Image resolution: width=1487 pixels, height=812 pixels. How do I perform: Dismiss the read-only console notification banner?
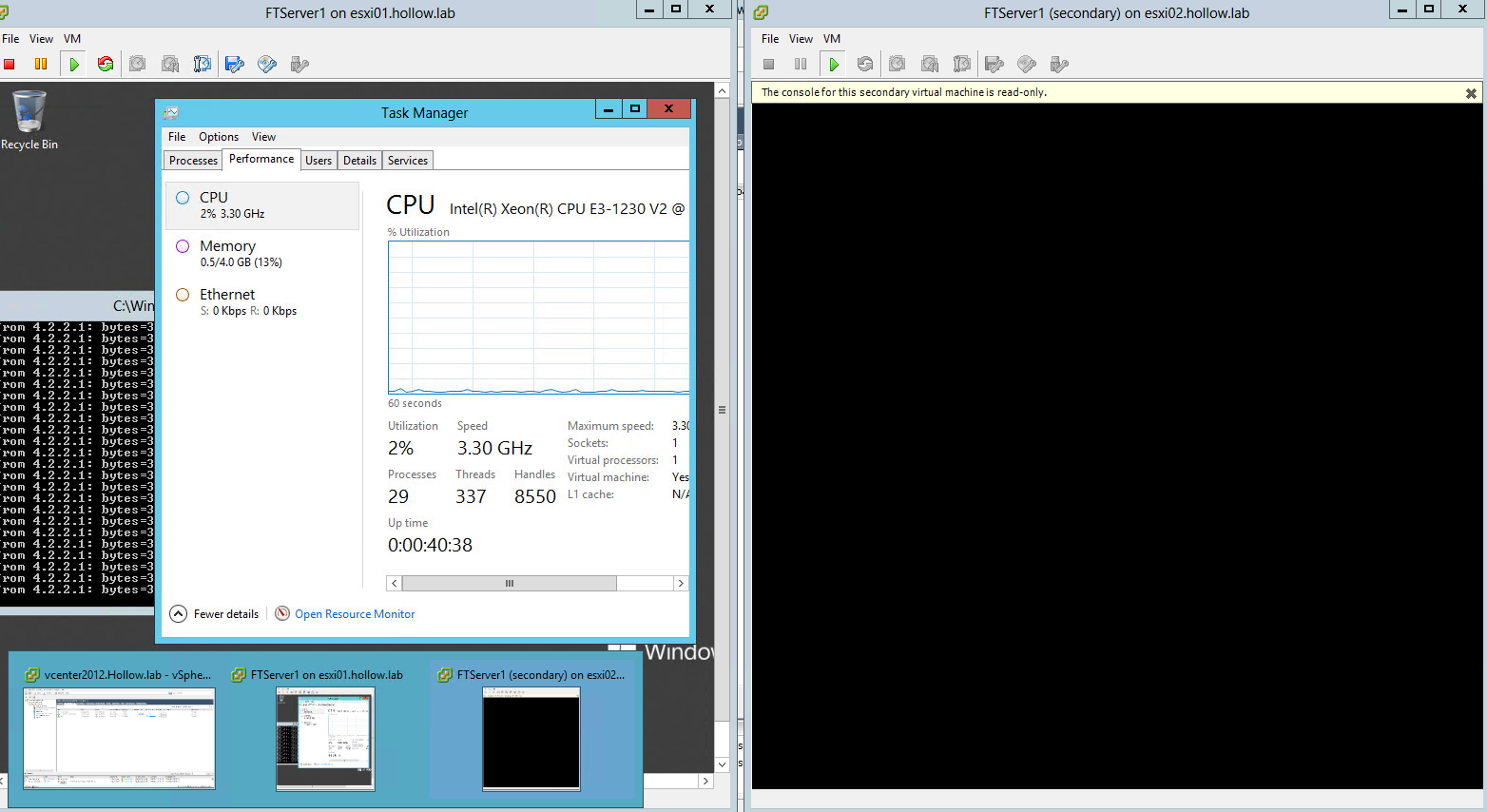(x=1471, y=93)
